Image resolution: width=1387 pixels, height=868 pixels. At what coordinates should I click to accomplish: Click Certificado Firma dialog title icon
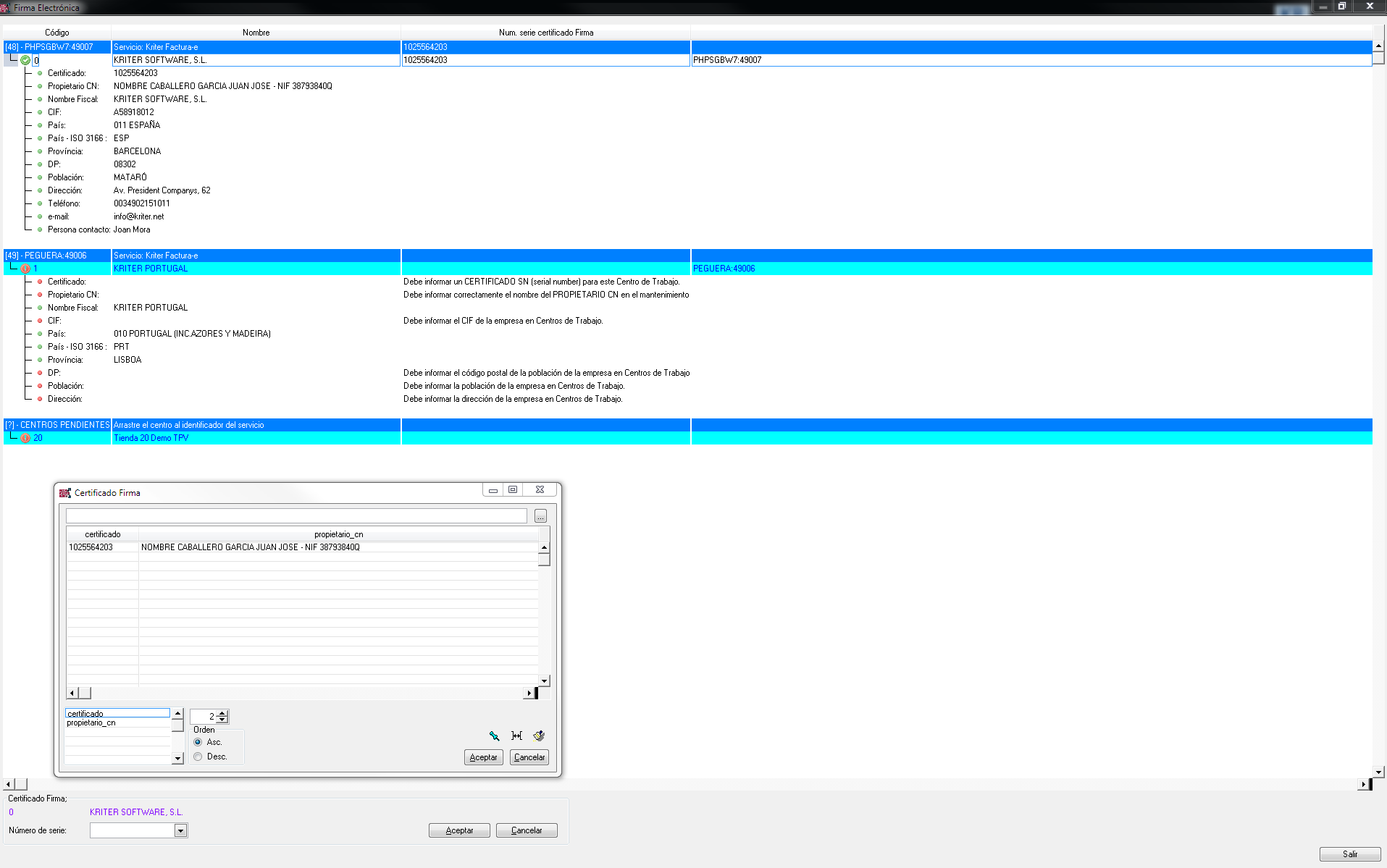point(65,493)
